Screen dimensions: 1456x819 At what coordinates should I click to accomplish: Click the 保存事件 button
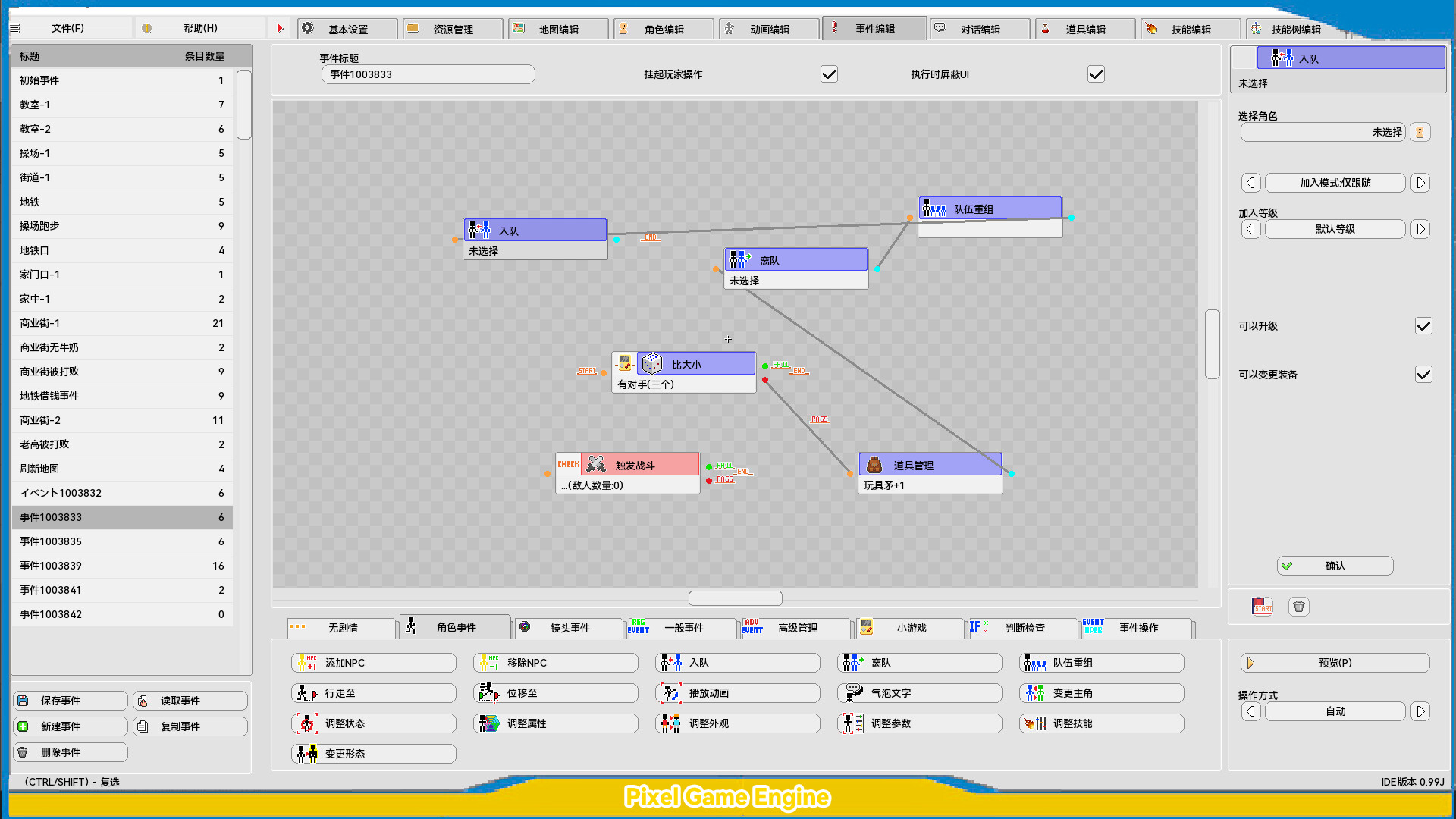[x=70, y=701]
